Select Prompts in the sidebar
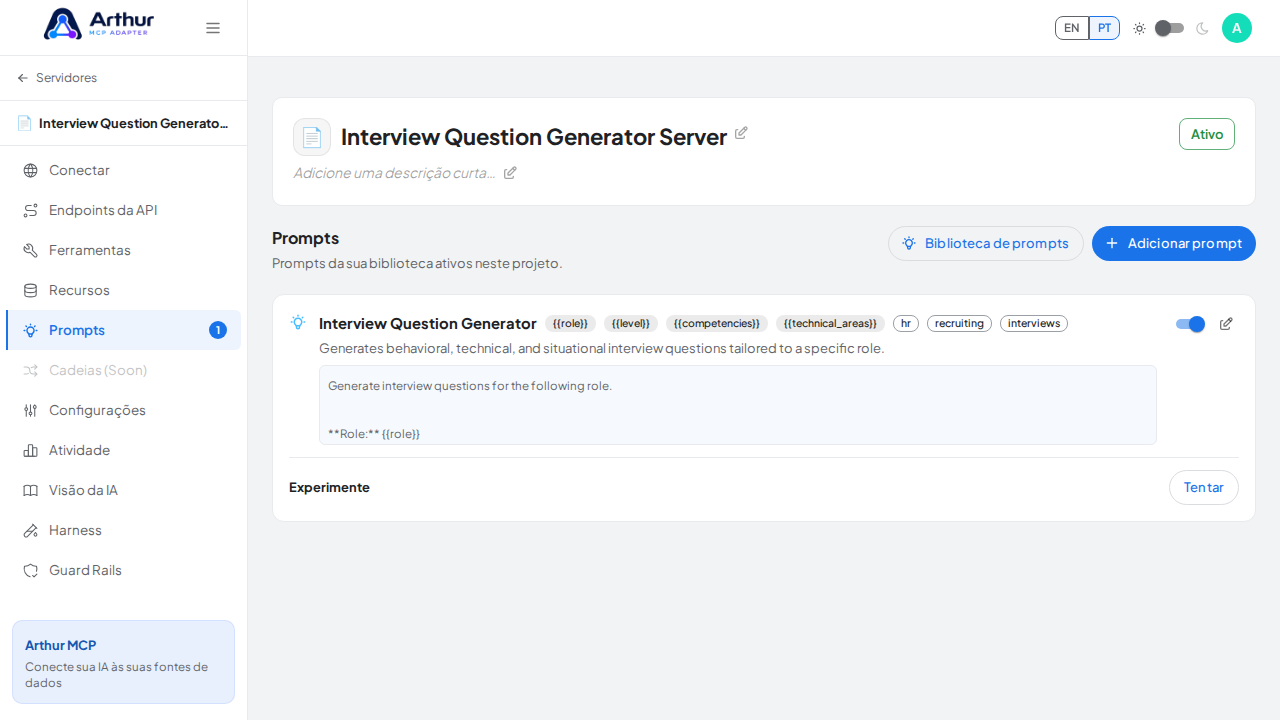The image size is (1280, 720). [123, 330]
